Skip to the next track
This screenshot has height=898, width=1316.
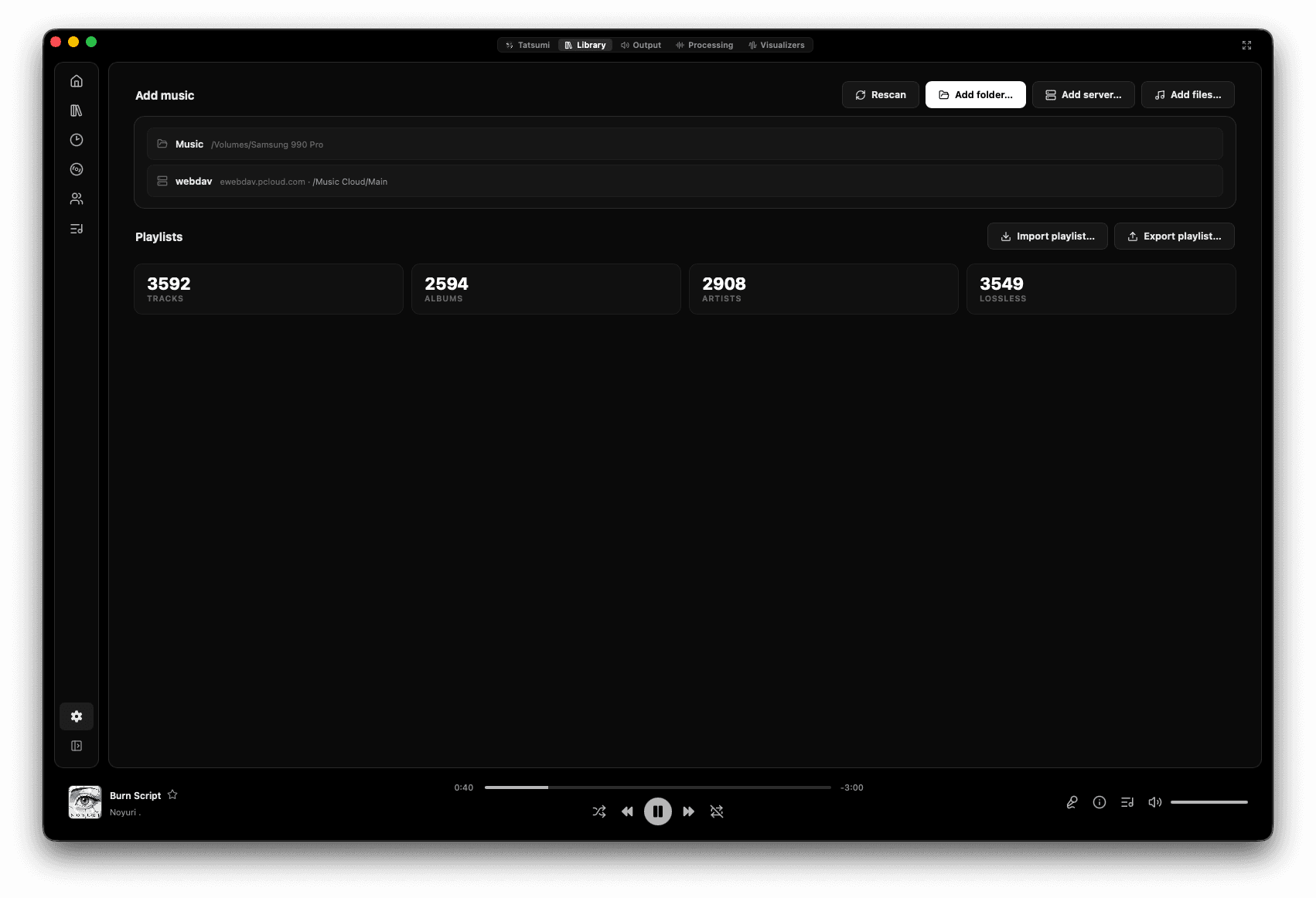(688, 811)
